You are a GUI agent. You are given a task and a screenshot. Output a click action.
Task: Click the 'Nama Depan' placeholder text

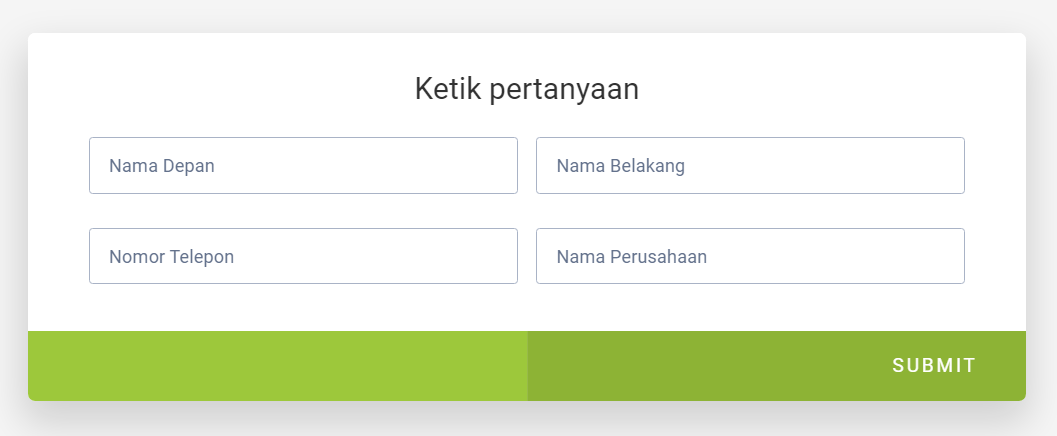(x=162, y=166)
